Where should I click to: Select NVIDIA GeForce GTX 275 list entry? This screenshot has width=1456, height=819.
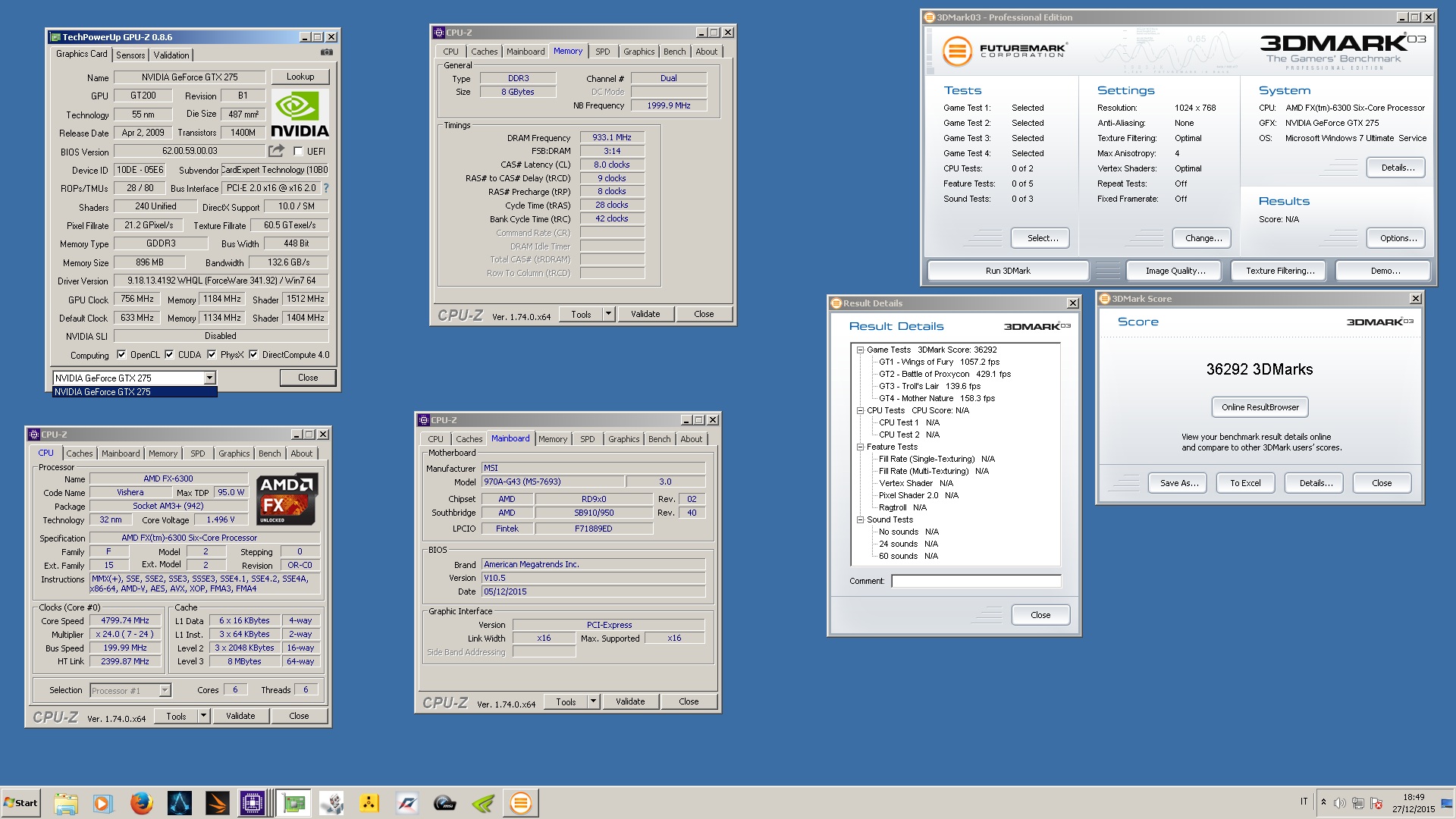coord(135,392)
